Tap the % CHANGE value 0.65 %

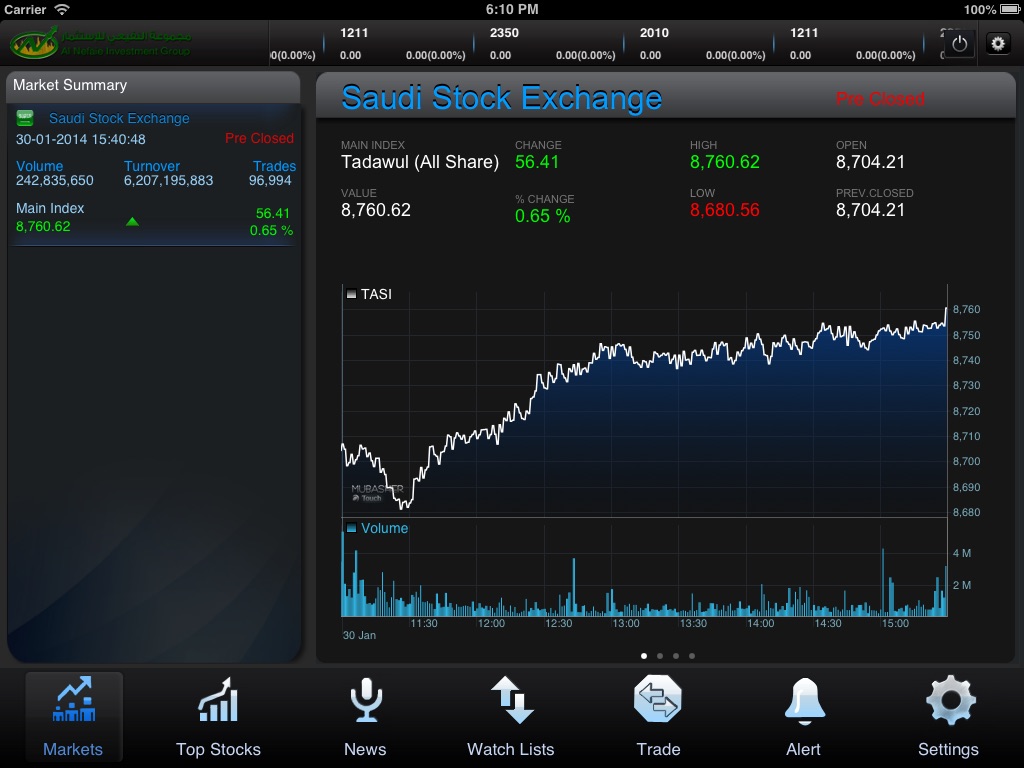(543, 216)
